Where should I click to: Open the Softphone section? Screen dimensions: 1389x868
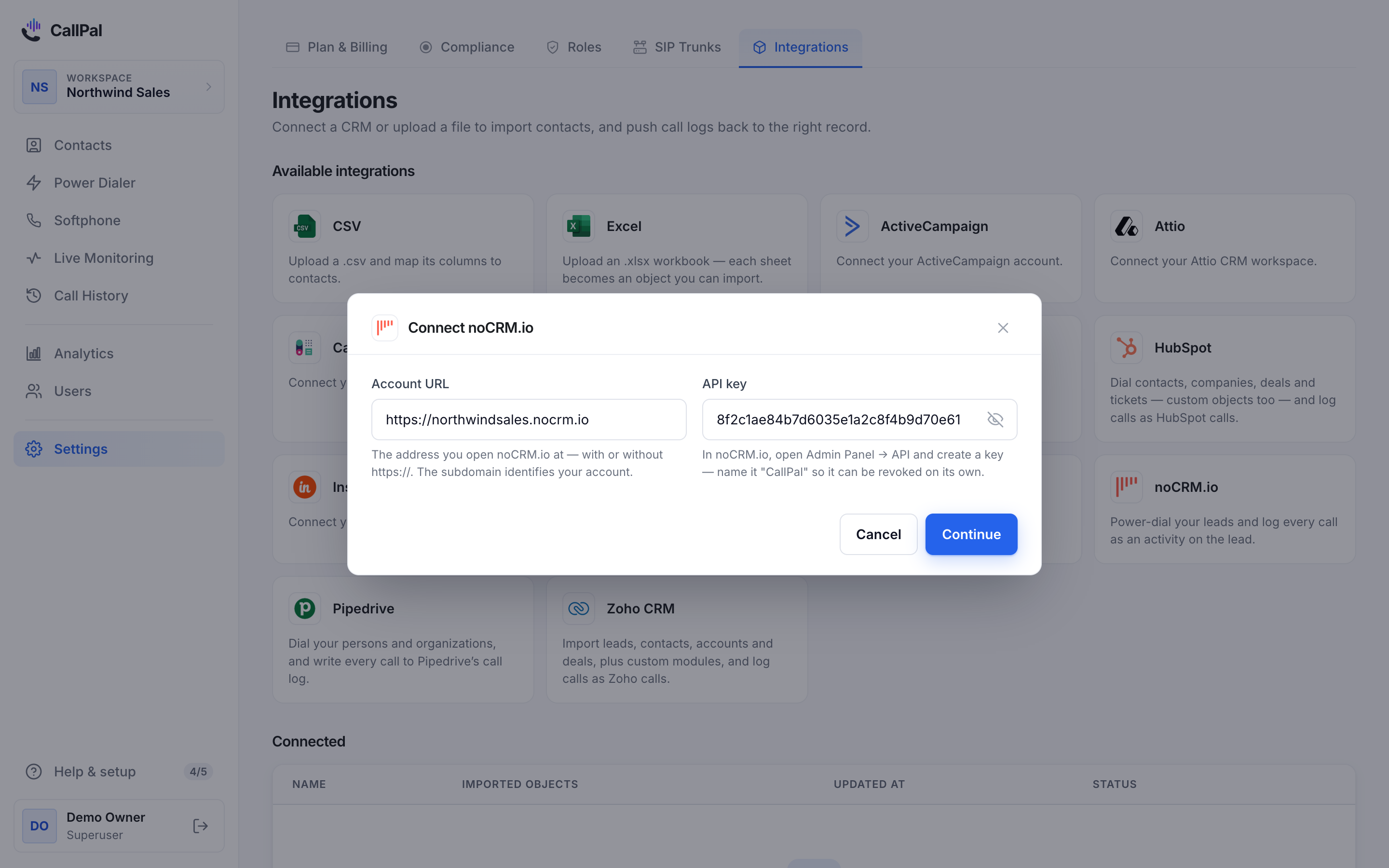coord(119,220)
